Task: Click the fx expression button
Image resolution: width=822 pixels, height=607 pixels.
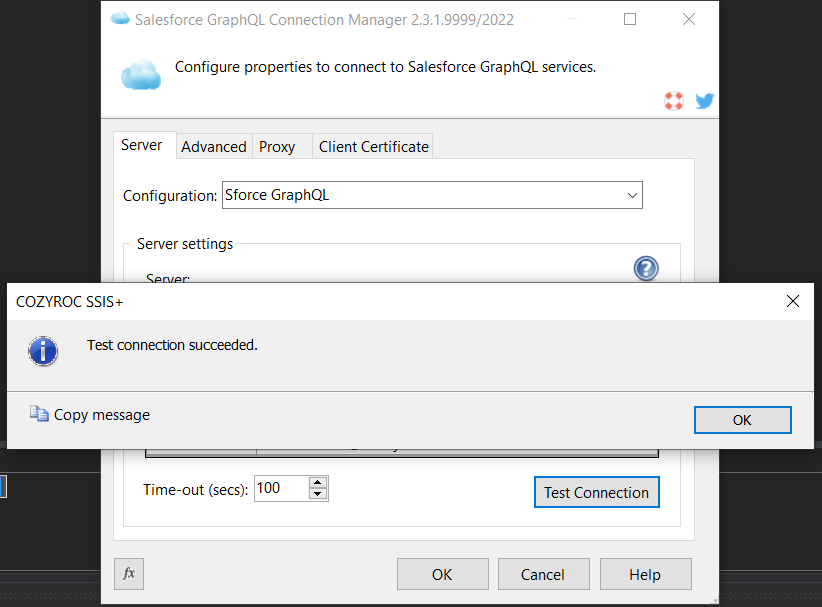Action: coord(129,574)
